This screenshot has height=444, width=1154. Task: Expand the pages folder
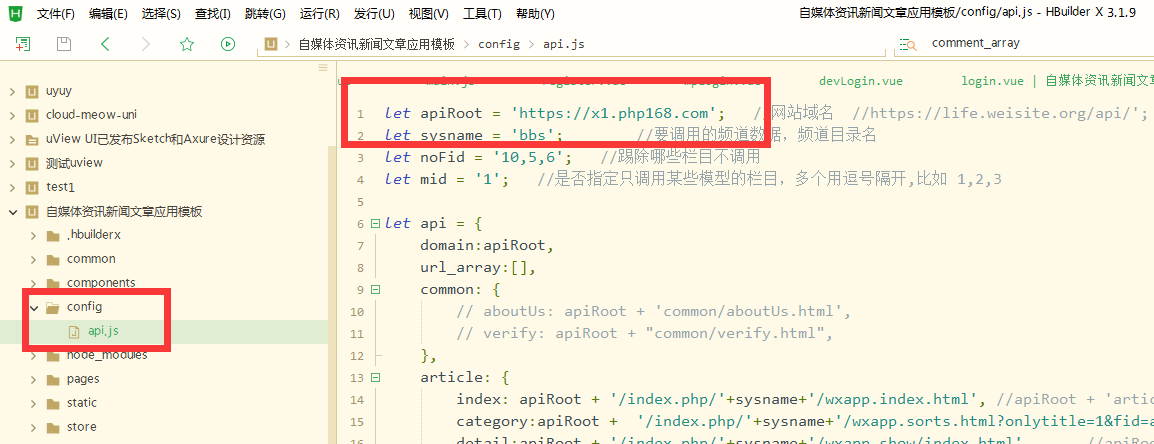tap(34, 379)
